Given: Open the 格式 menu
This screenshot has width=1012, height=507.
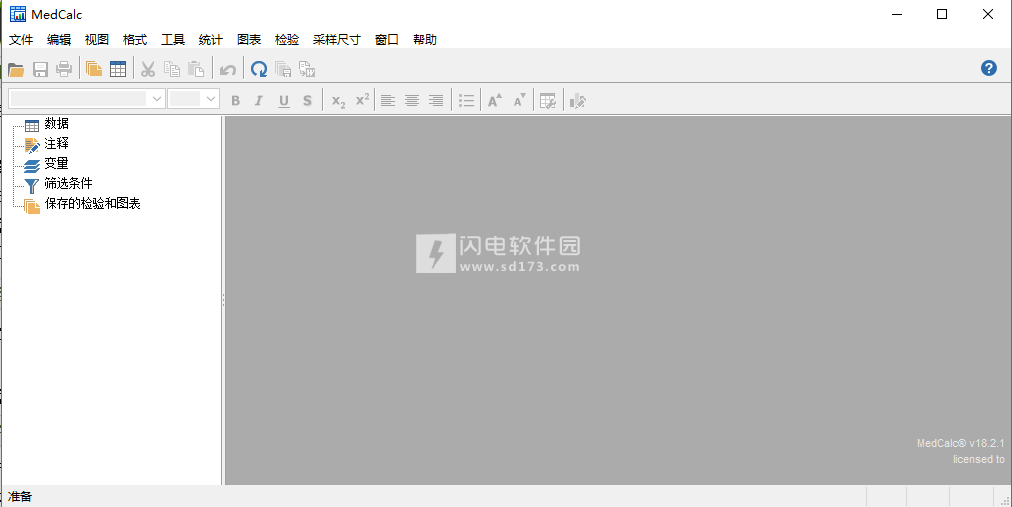Looking at the screenshot, I should [x=135, y=39].
